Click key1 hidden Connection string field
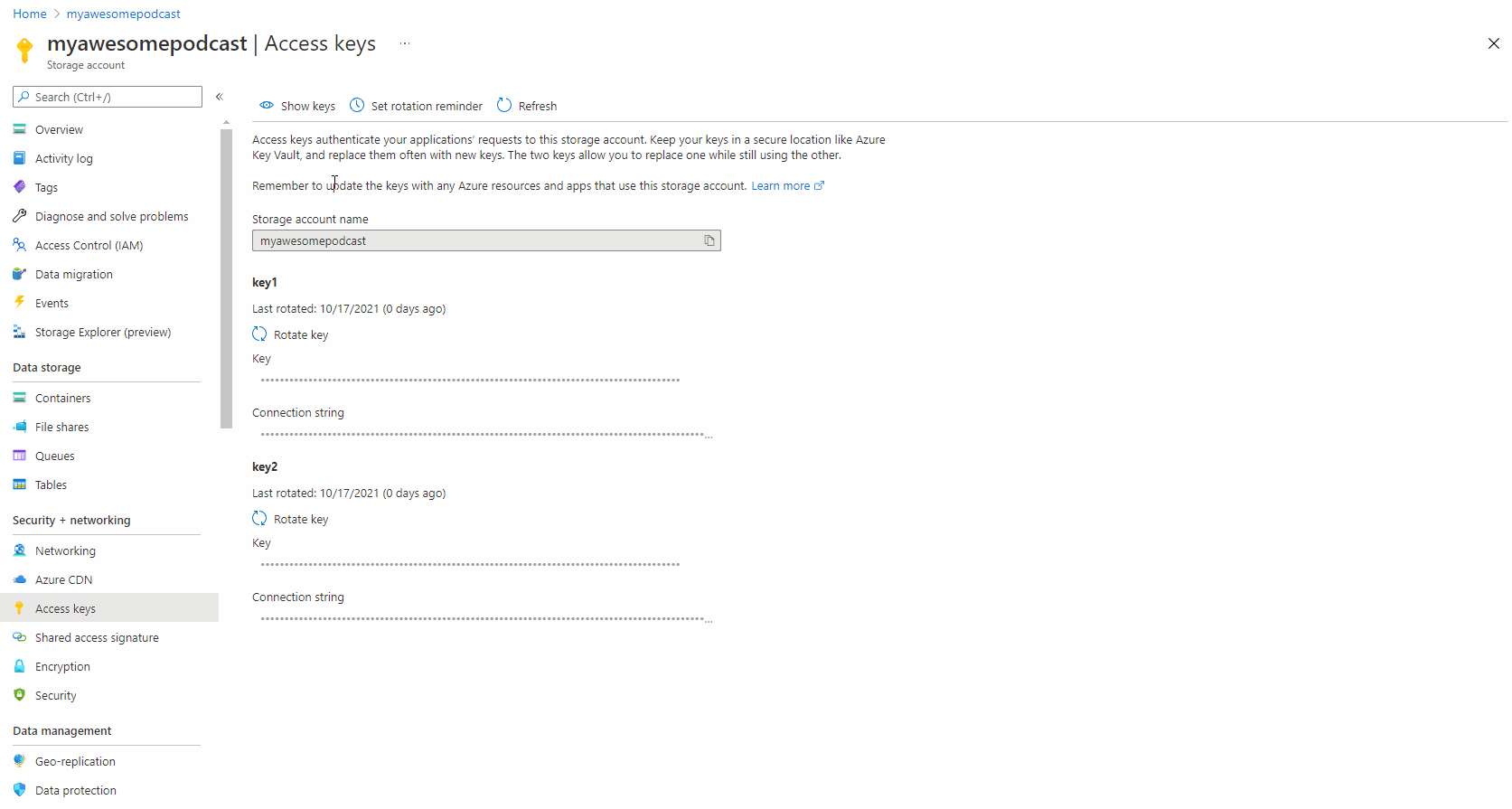Screen dimensions: 1512x809 click(486, 435)
